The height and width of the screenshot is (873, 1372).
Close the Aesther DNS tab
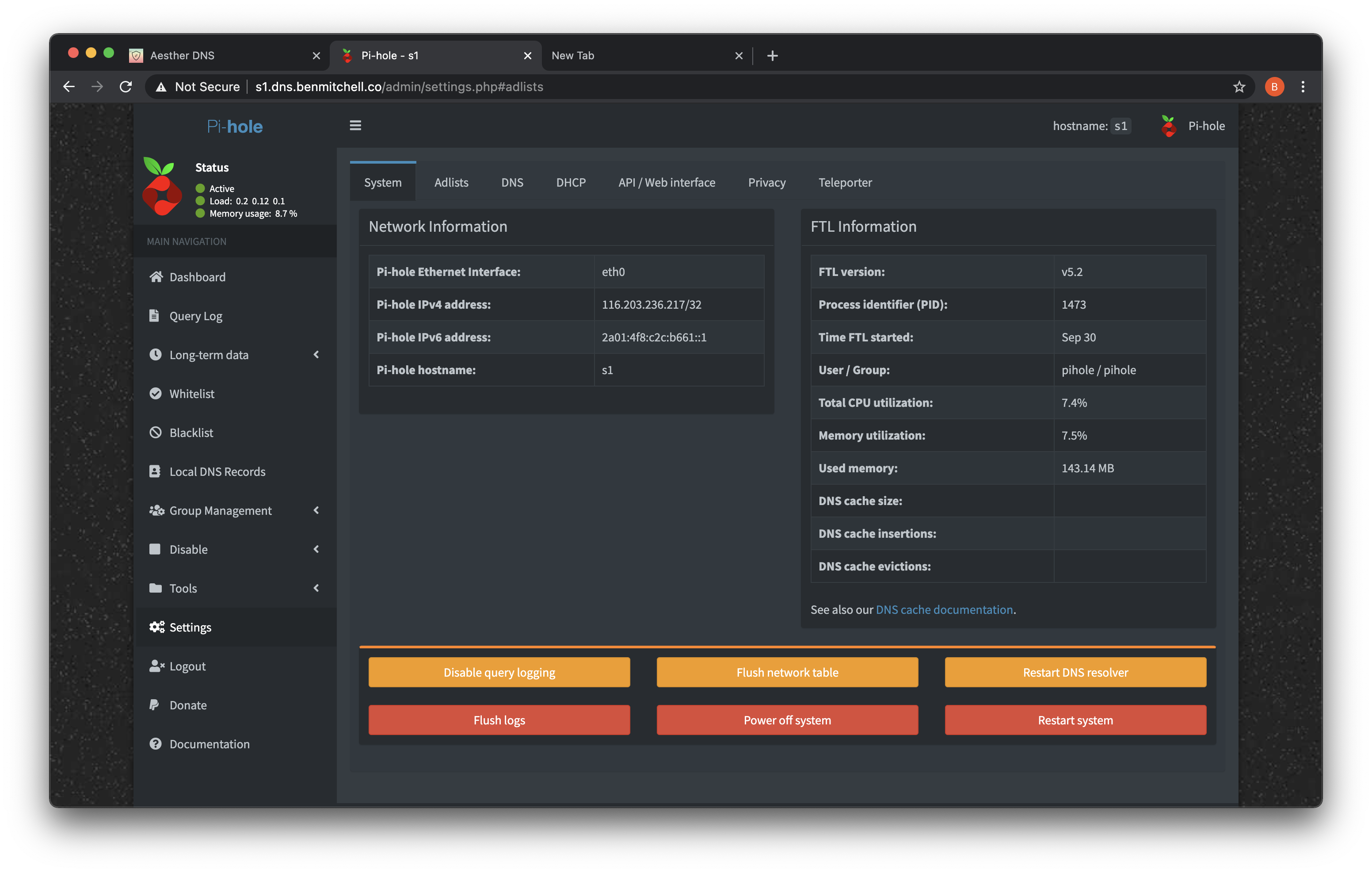pos(316,55)
